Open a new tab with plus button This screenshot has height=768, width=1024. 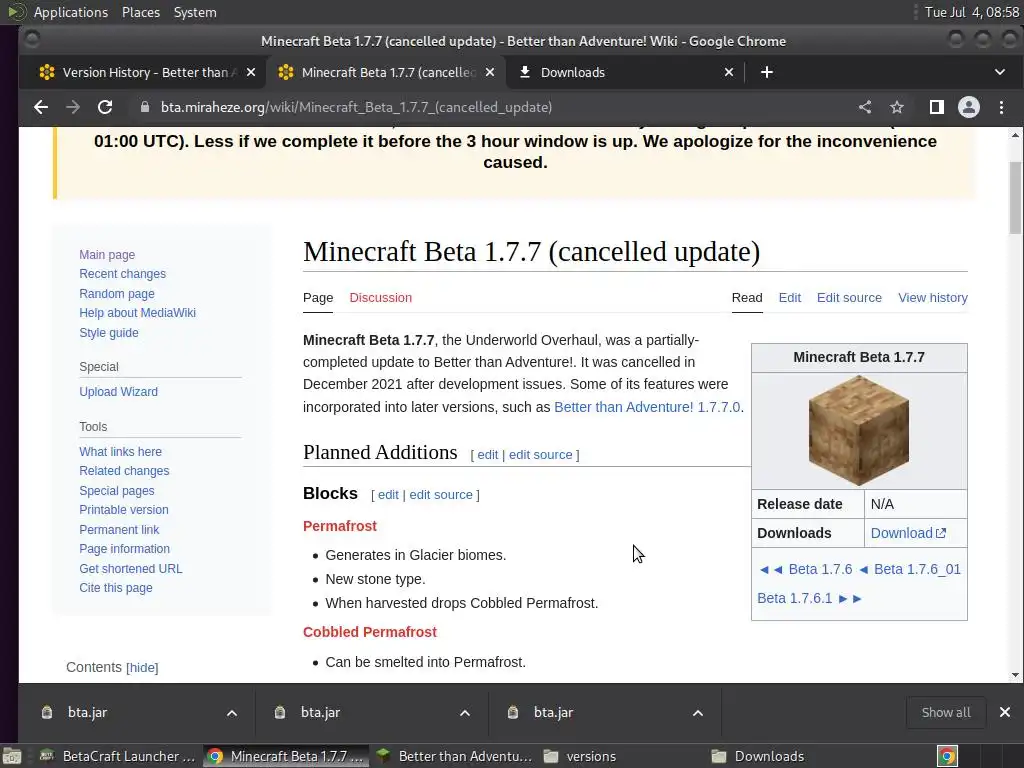pos(767,72)
